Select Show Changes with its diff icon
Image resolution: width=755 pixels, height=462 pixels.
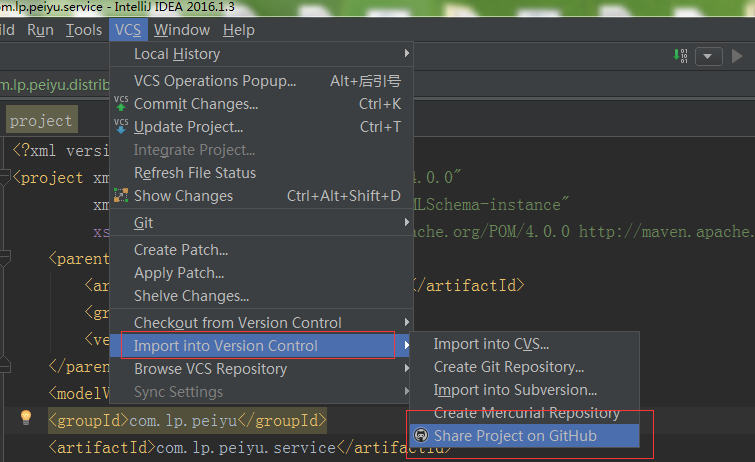coord(183,196)
